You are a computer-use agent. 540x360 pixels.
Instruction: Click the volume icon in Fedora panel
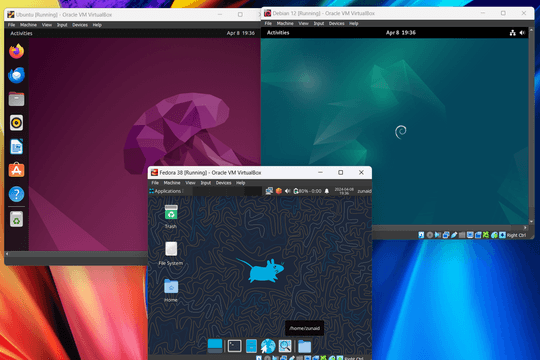288,191
